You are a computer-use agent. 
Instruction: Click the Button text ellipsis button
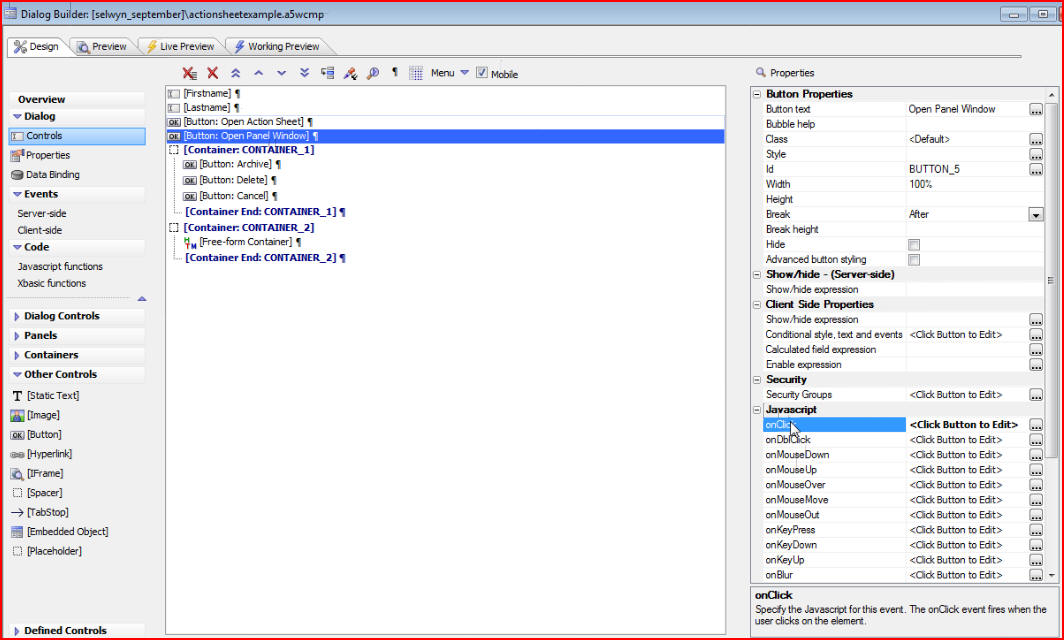coord(1036,109)
